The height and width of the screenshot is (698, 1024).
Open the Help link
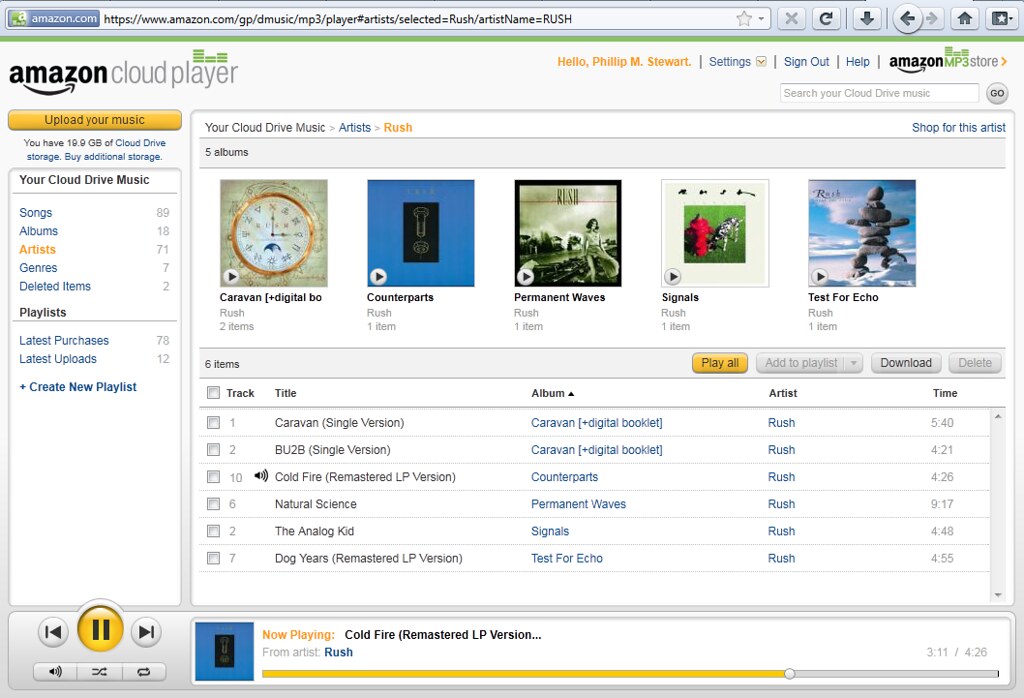(857, 61)
